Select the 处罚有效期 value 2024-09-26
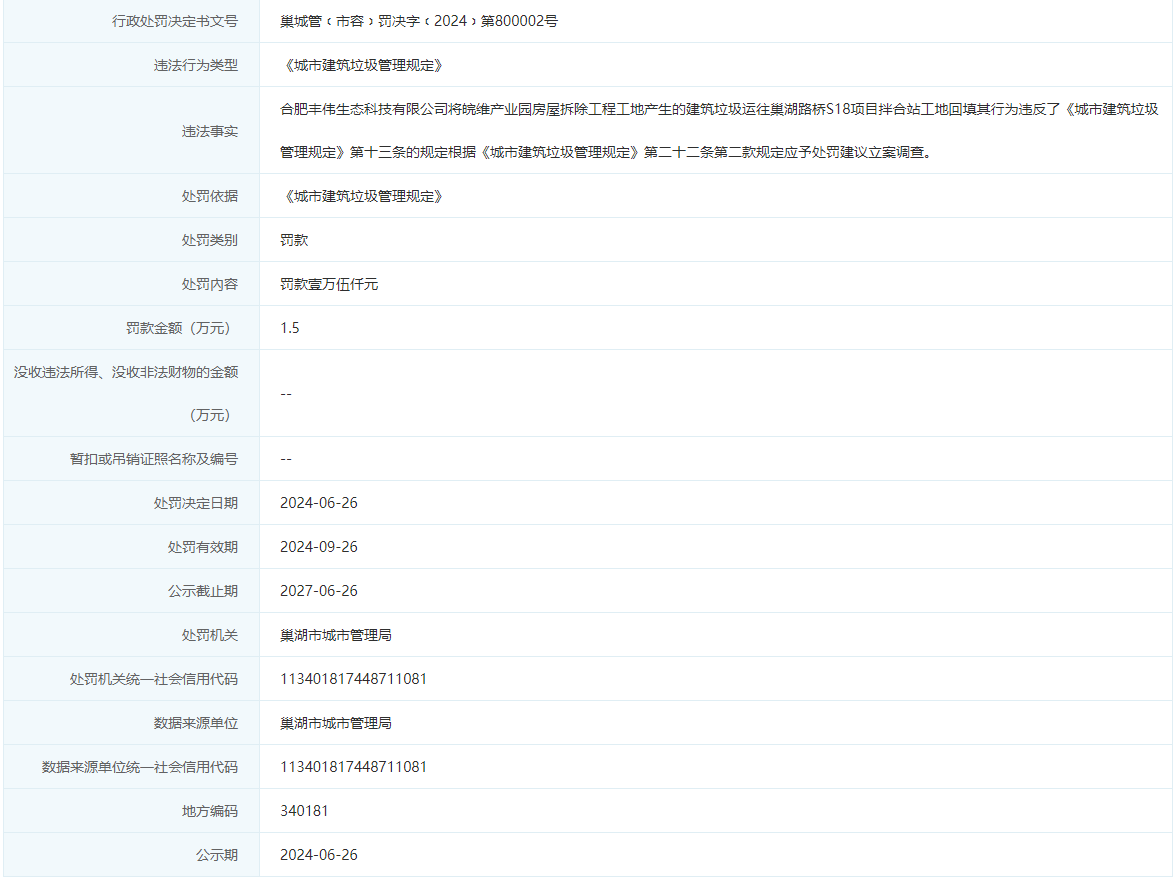This screenshot has height=877, width=1176. tap(322, 546)
